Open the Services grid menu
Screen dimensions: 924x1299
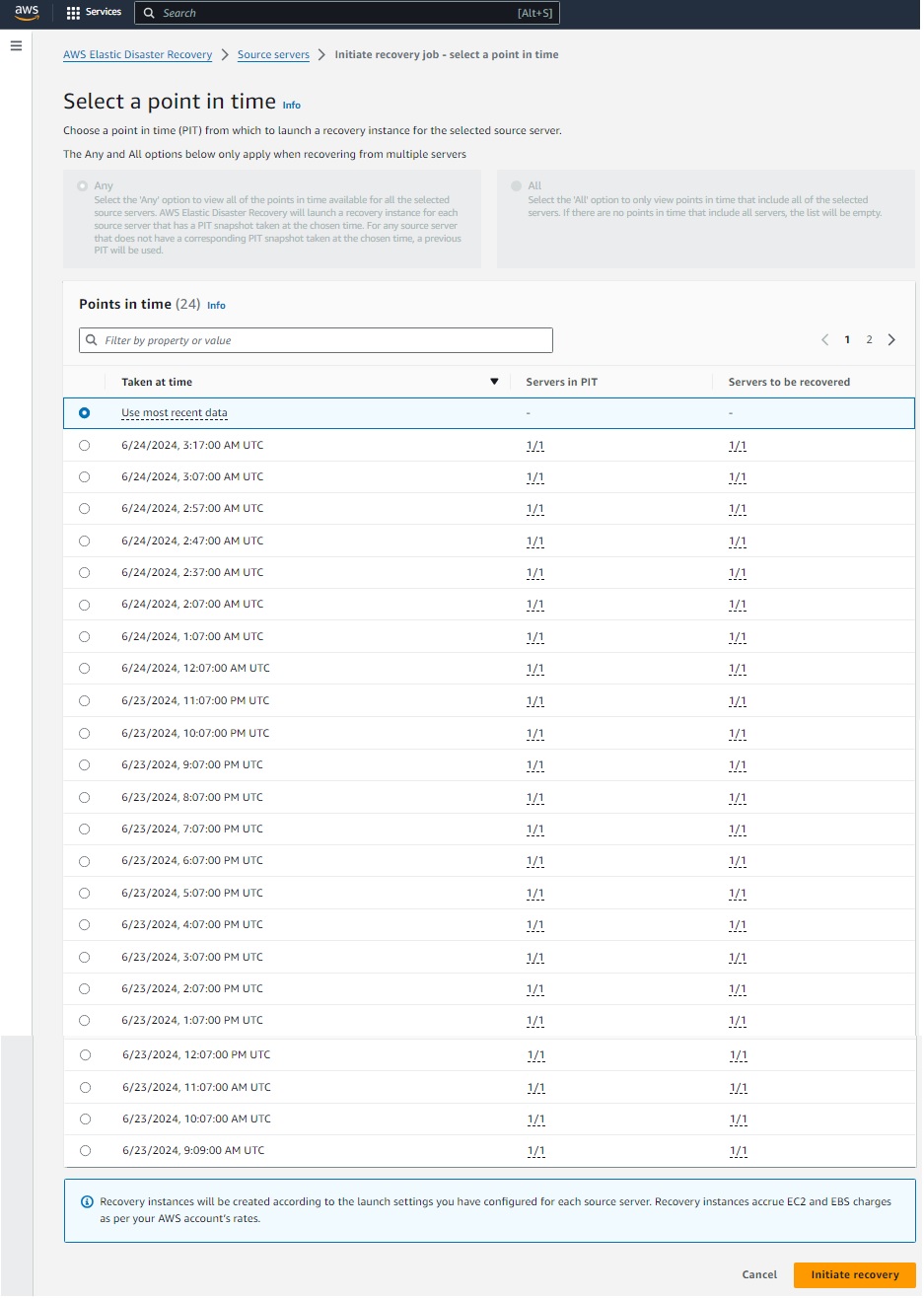click(x=94, y=13)
